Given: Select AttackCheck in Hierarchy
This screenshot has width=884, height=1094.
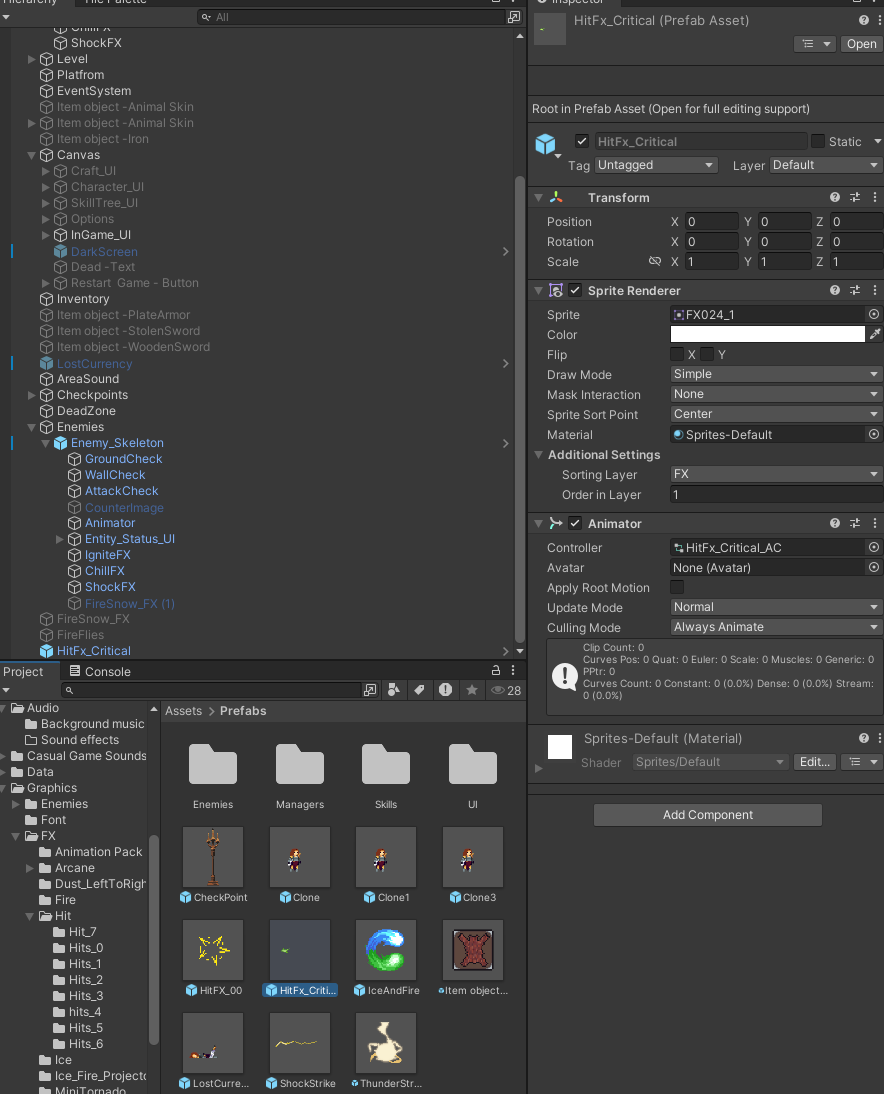Looking at the screenshot, I should (x=121, y=490).
